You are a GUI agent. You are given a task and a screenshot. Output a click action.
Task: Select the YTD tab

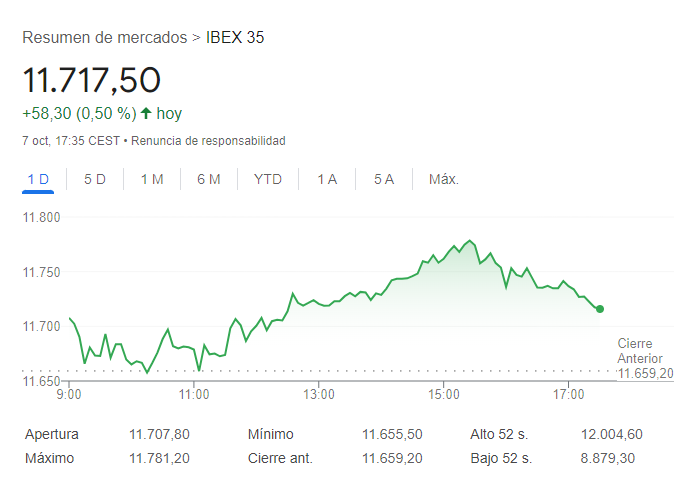point(268,179)
